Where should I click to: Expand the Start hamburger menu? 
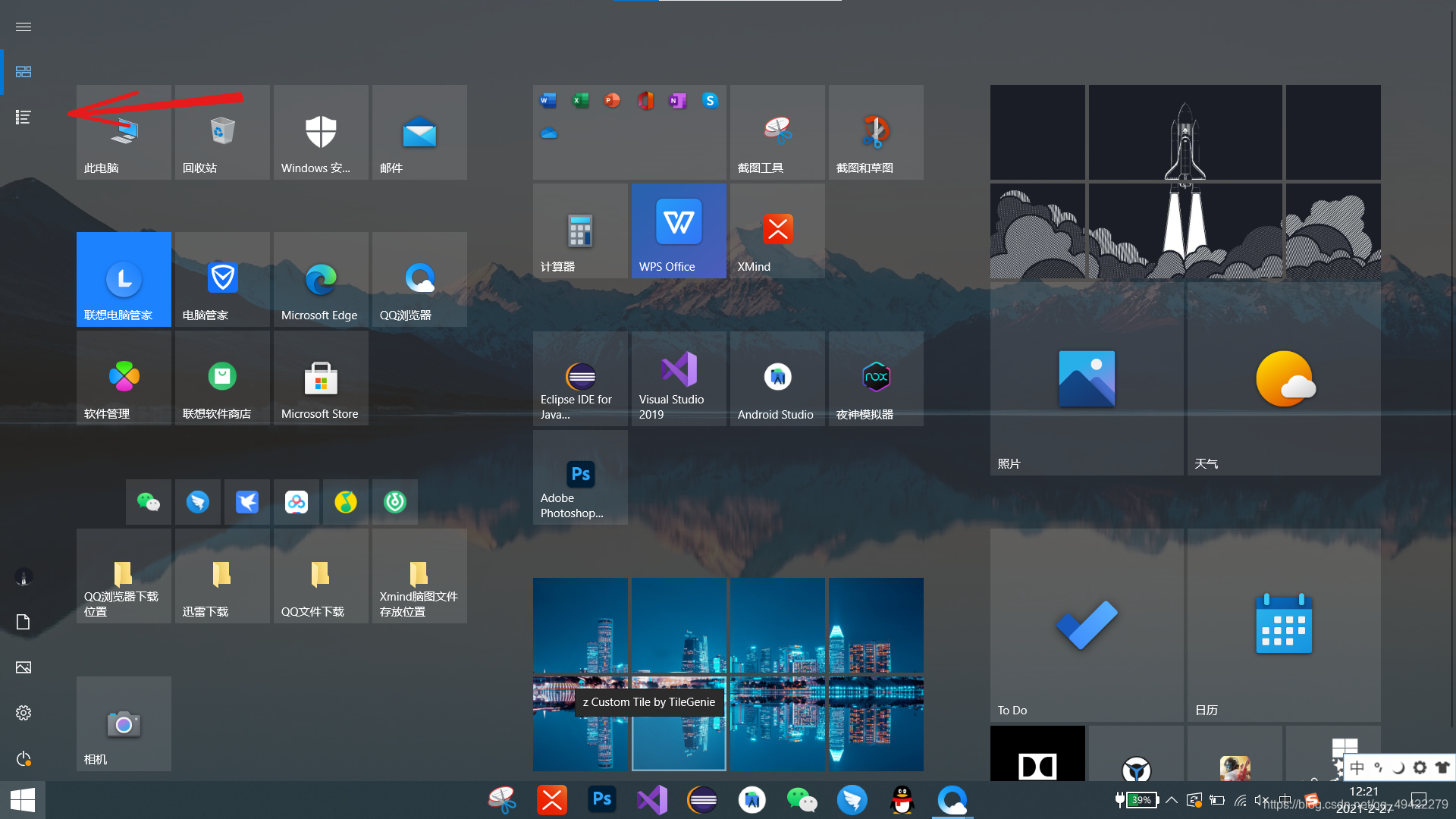point(24,27)
